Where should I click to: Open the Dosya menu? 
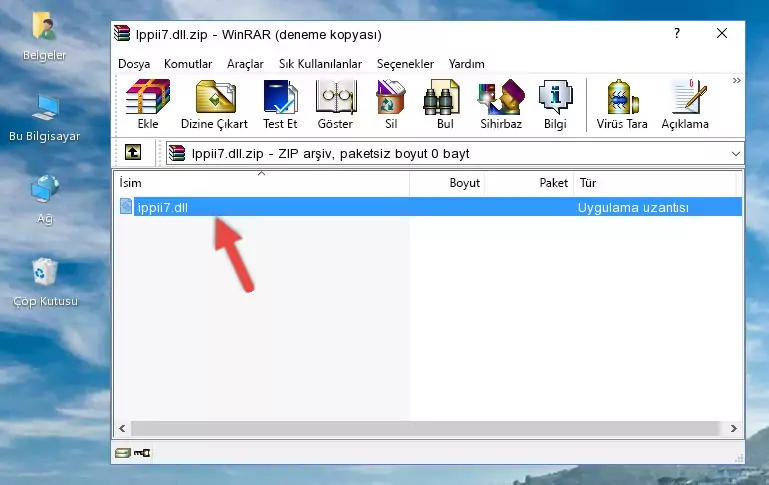click(134, 64)
